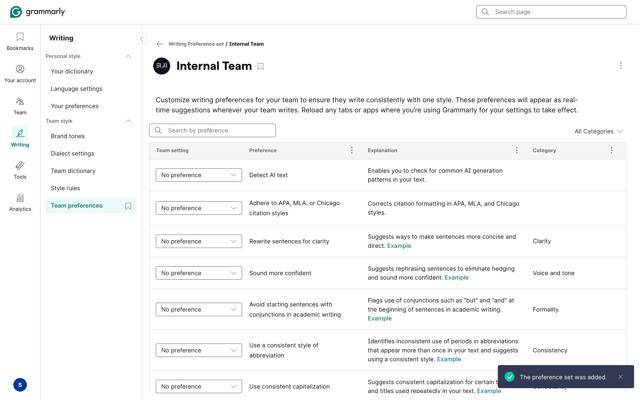Click the user avatar at bottom left

pos(20,384)
